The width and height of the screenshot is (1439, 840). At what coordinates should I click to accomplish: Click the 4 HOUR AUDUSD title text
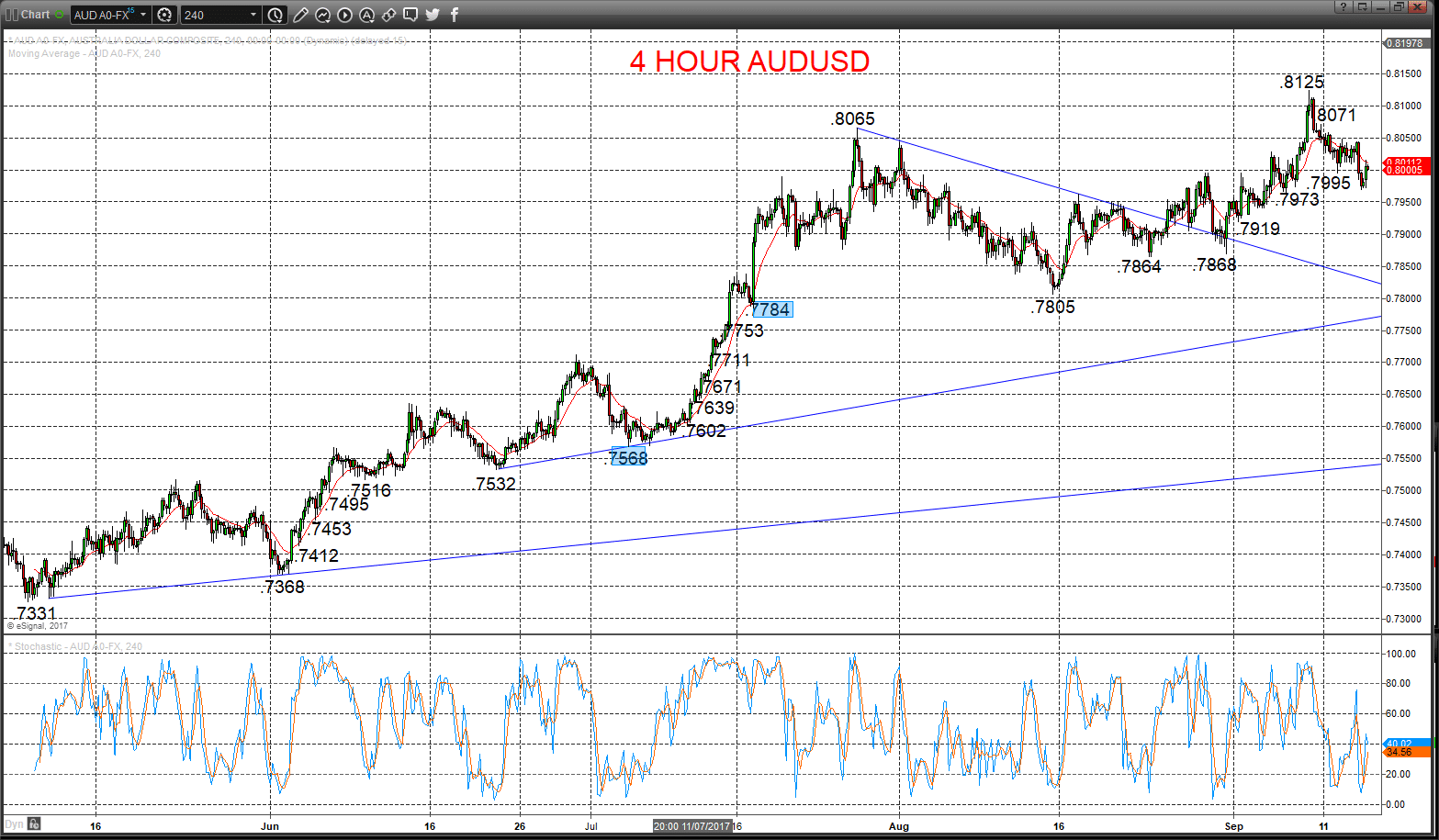coord(749,62)
